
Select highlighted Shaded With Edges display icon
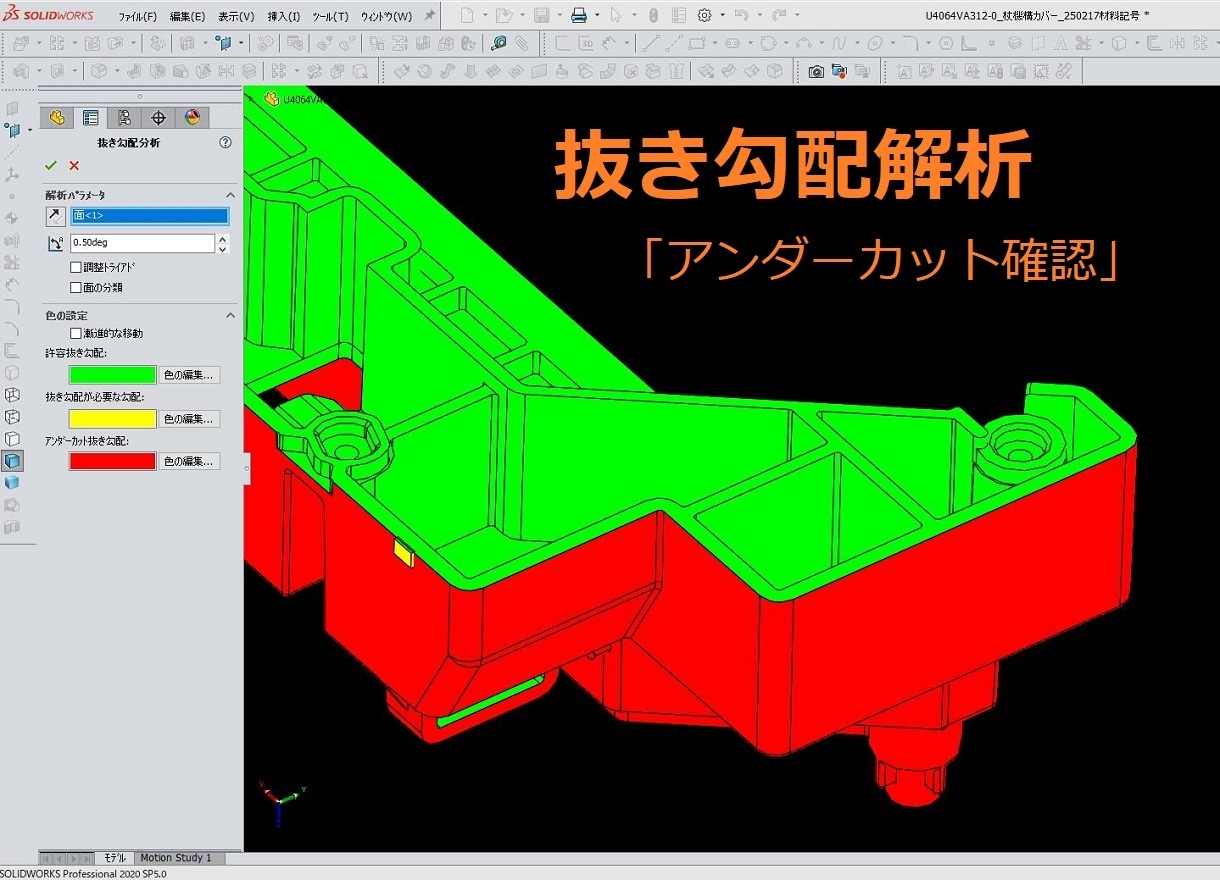point(12,461)
